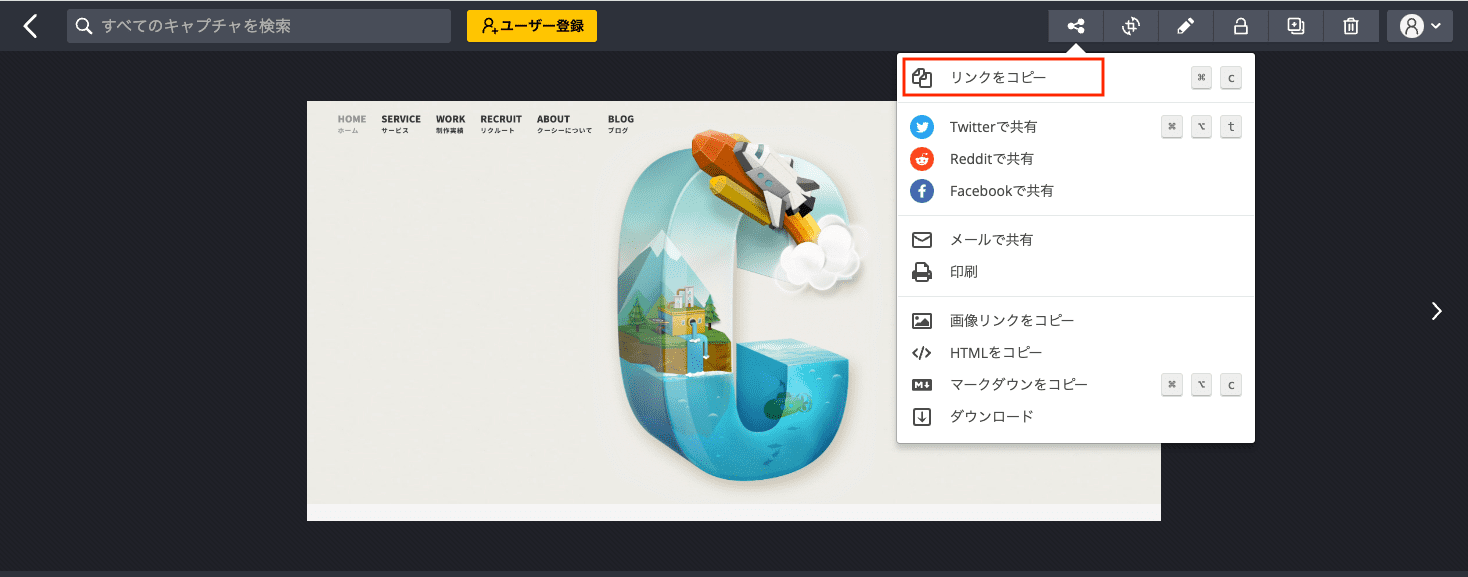The width and height of the screenshot is (1468, 577).
Task: Click the lock privacy icon
Action: [x=1241, y=26]
